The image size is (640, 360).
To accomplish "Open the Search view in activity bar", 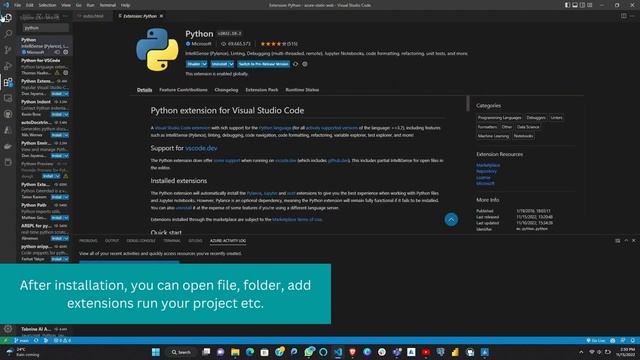I will pyautogui.click(x=8, y=33).
